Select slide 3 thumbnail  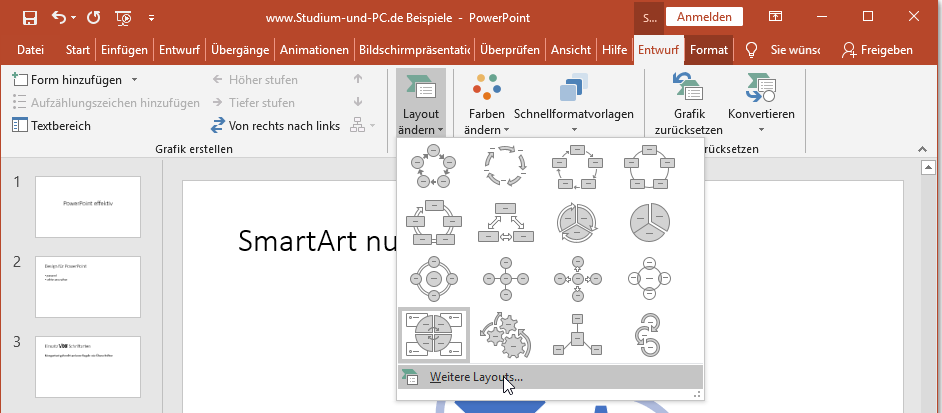pyautogui.click(x=88, y=367)
